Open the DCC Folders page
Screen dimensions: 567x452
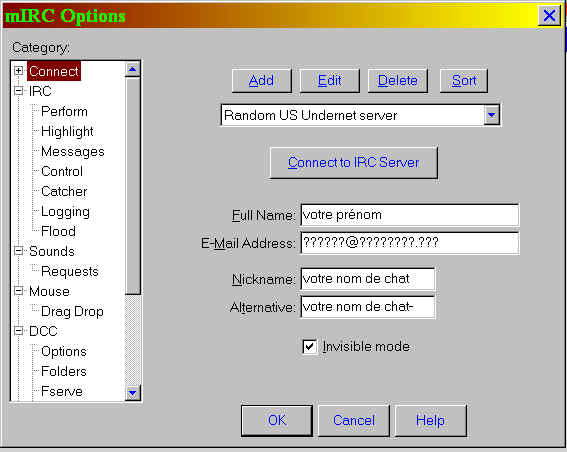click(64, 371)
